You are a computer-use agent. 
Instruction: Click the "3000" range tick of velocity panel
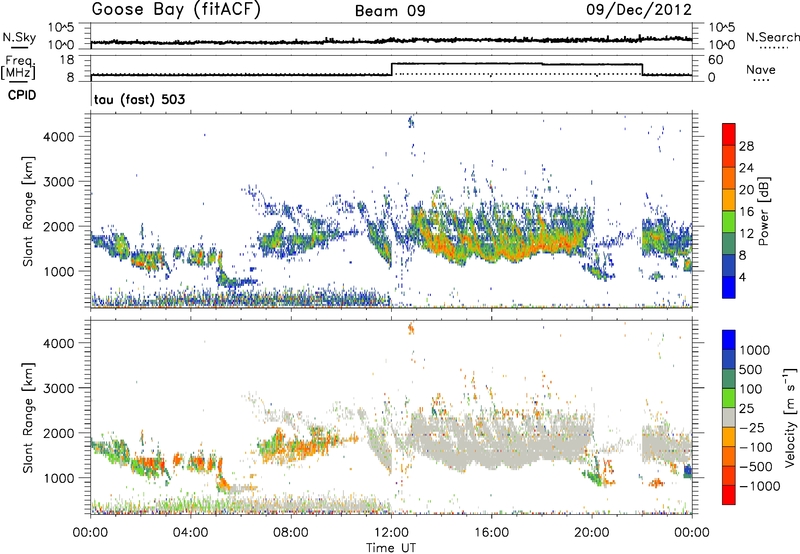59,388
